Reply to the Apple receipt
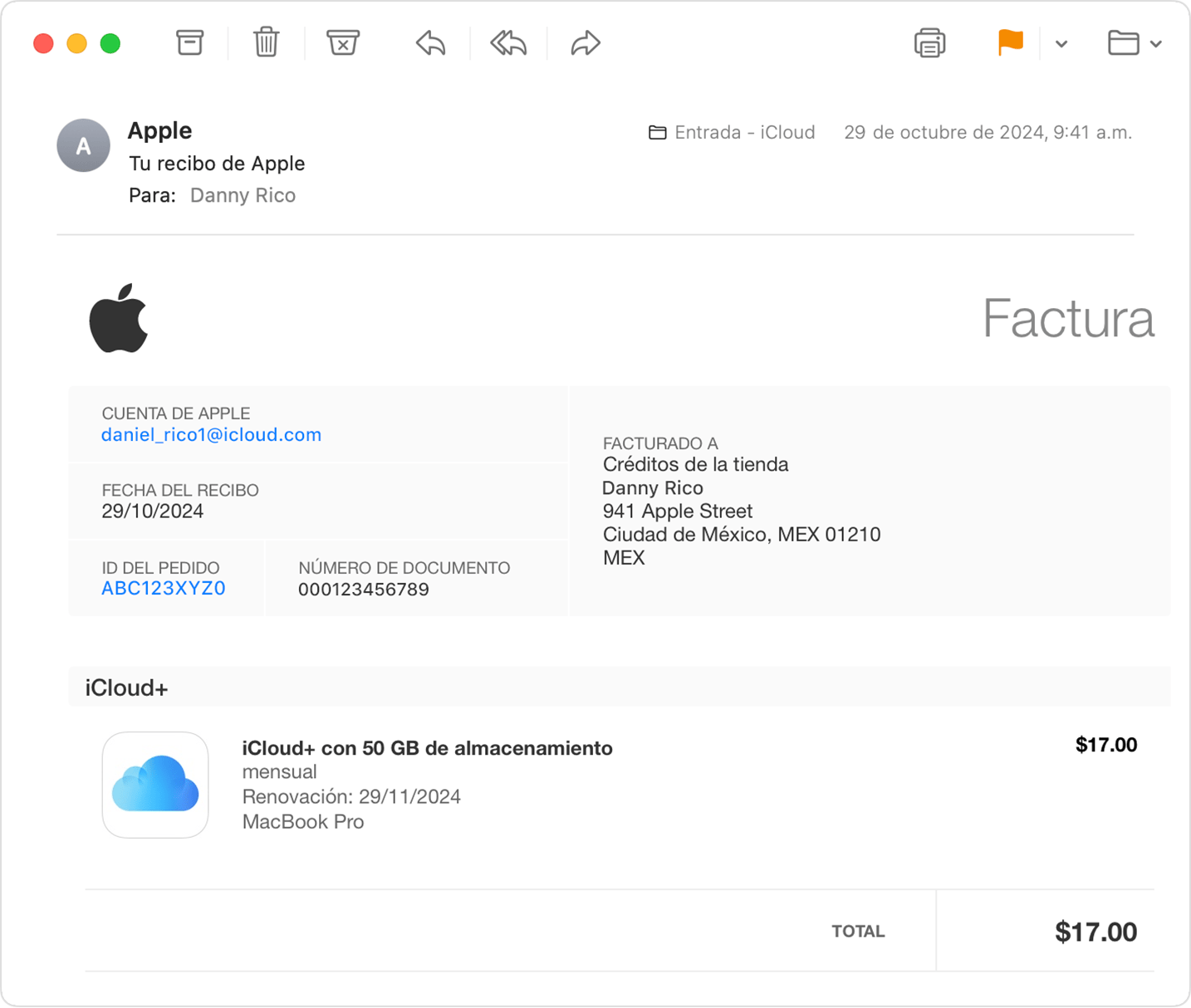This screenshot has width=1191, height=1008. (429, 42)
